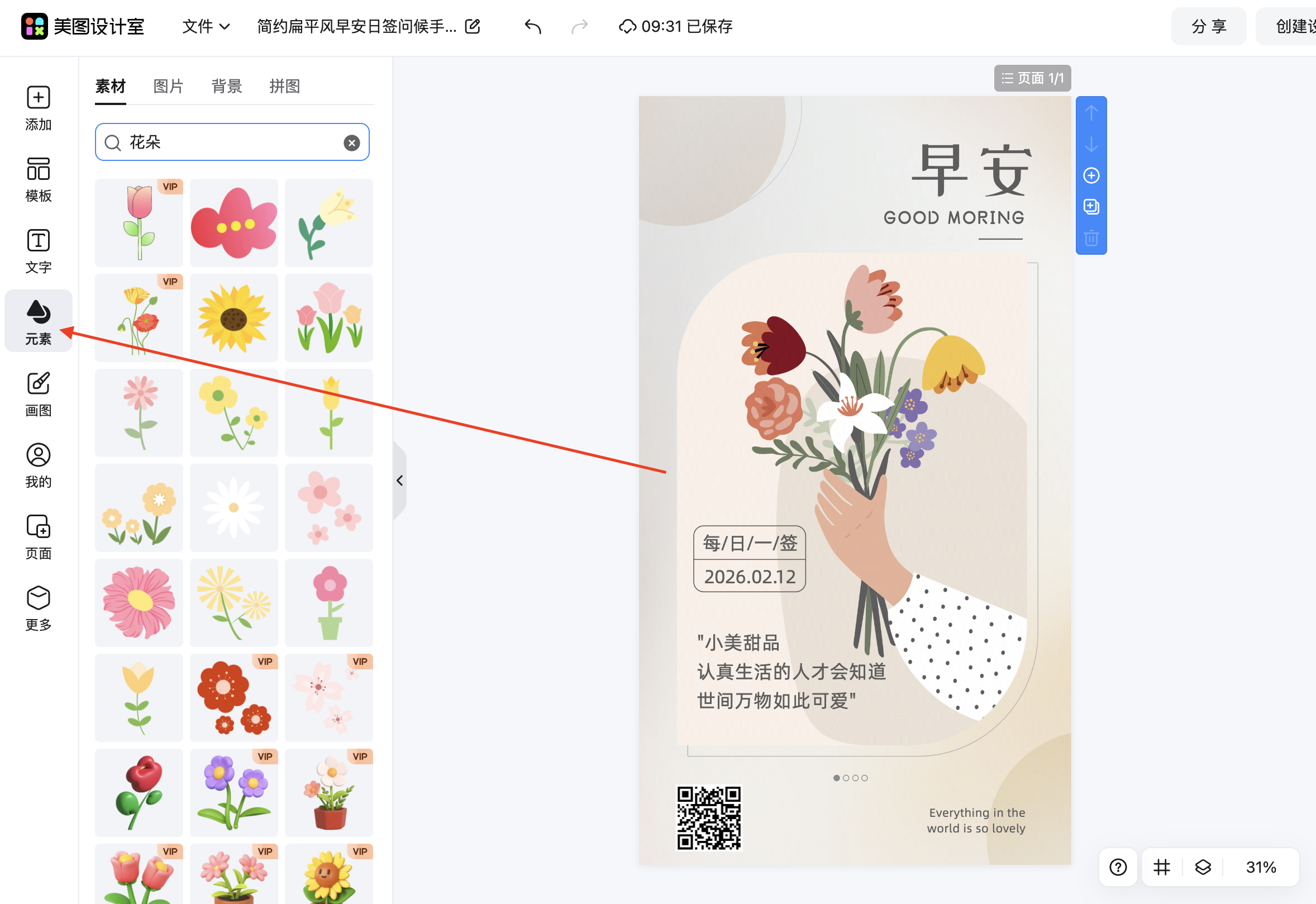Click the 分享 share button

click(x=1208, y=26)
